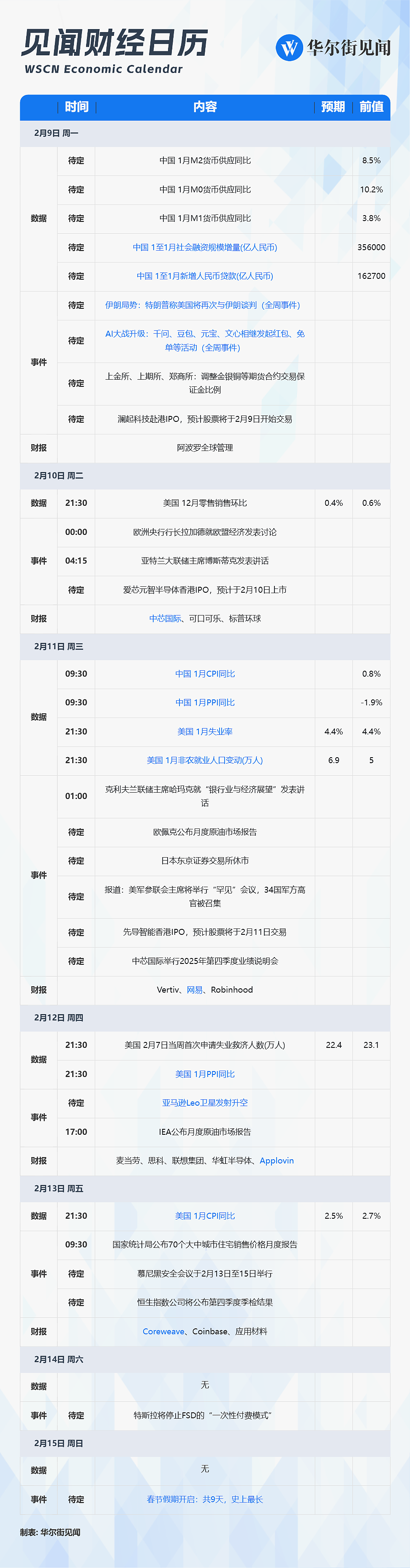
Task: Click the 10.2% previous value for M0
Action: 371,190
